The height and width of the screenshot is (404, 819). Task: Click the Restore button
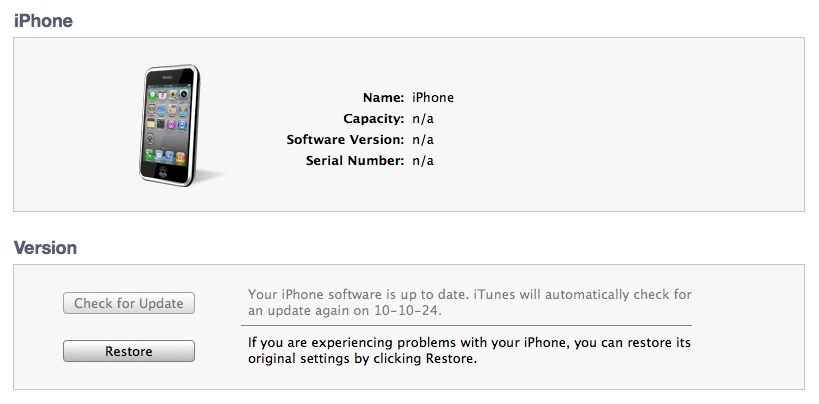(128, 352)
